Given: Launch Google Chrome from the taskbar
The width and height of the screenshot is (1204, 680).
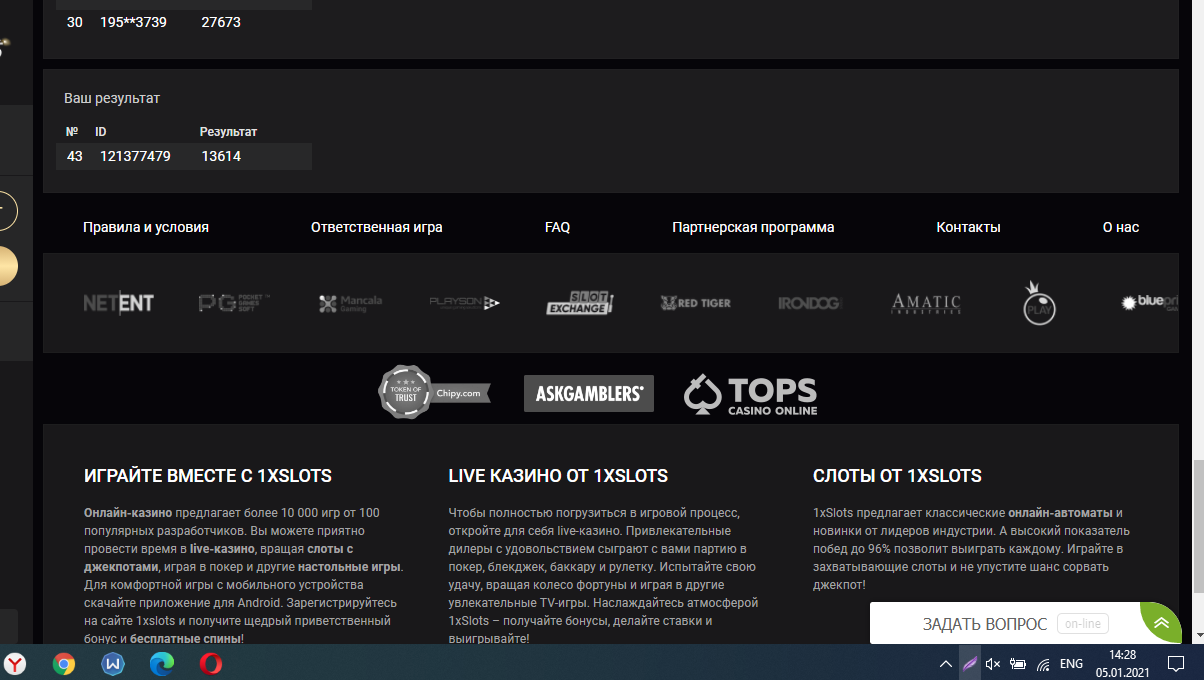Looking at the screenshot, I should pyautogui.click(x=64, y=663).
